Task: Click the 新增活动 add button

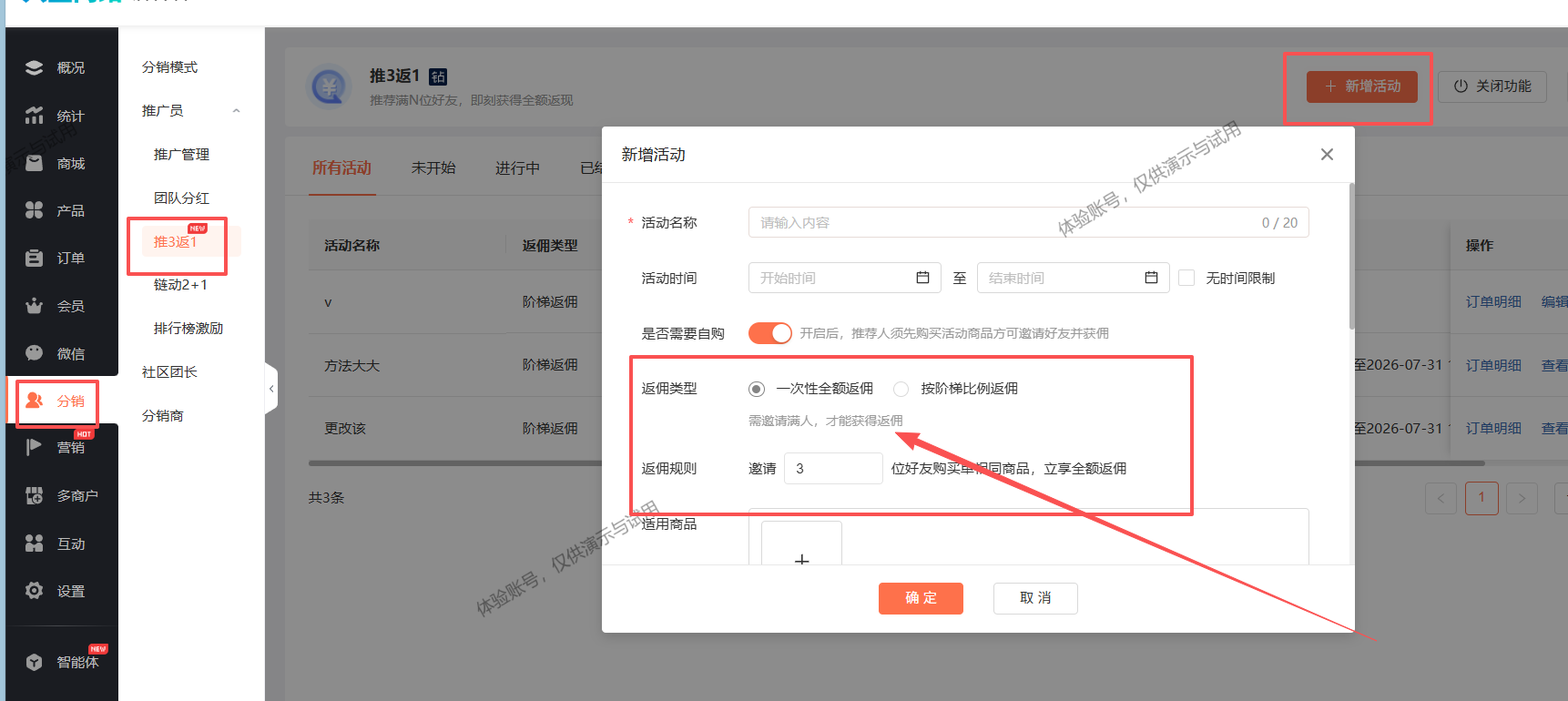Action: (1362, 86)
